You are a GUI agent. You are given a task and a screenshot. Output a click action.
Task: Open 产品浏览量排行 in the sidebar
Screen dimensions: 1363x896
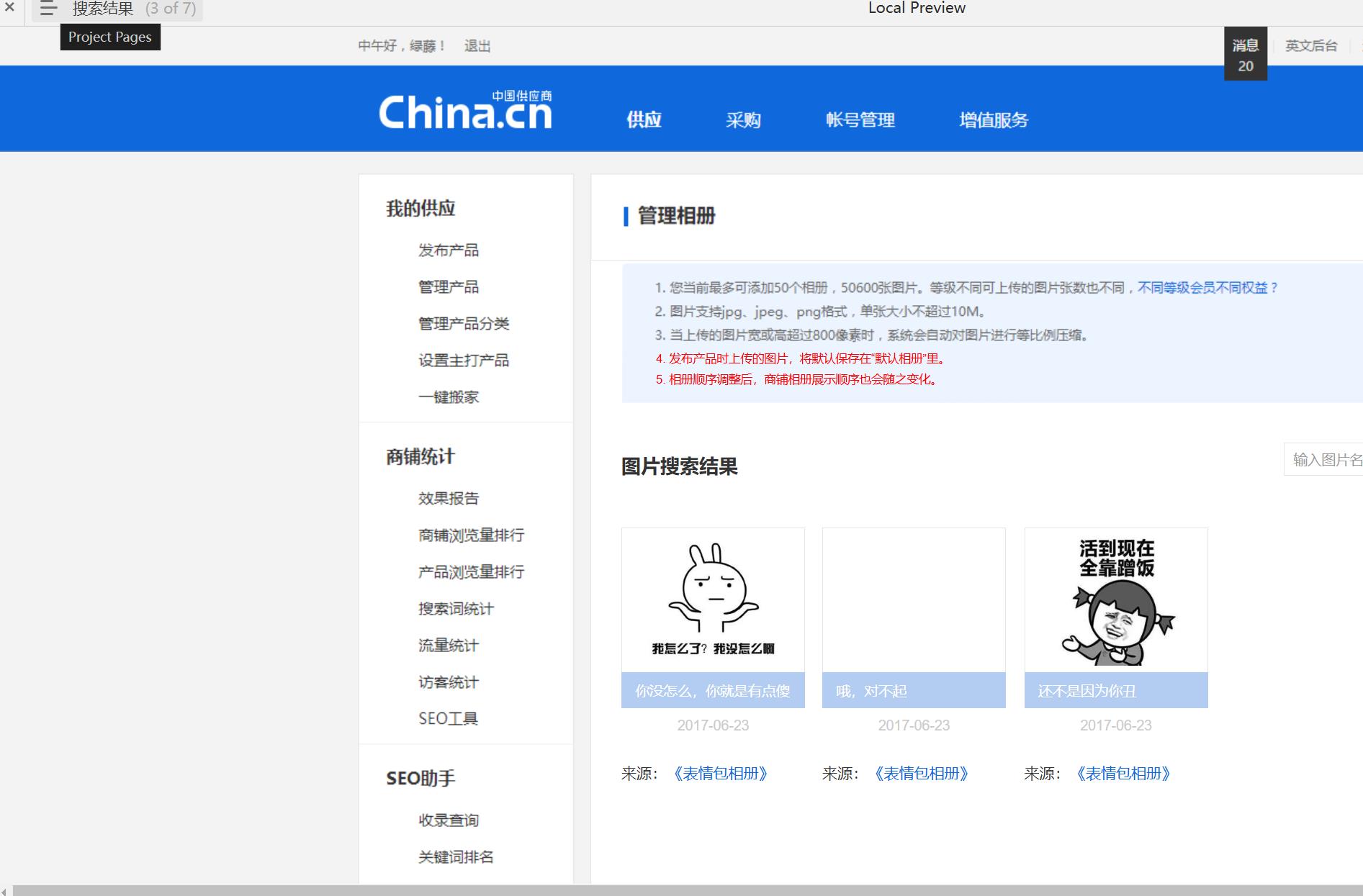(x=472, y=572)
